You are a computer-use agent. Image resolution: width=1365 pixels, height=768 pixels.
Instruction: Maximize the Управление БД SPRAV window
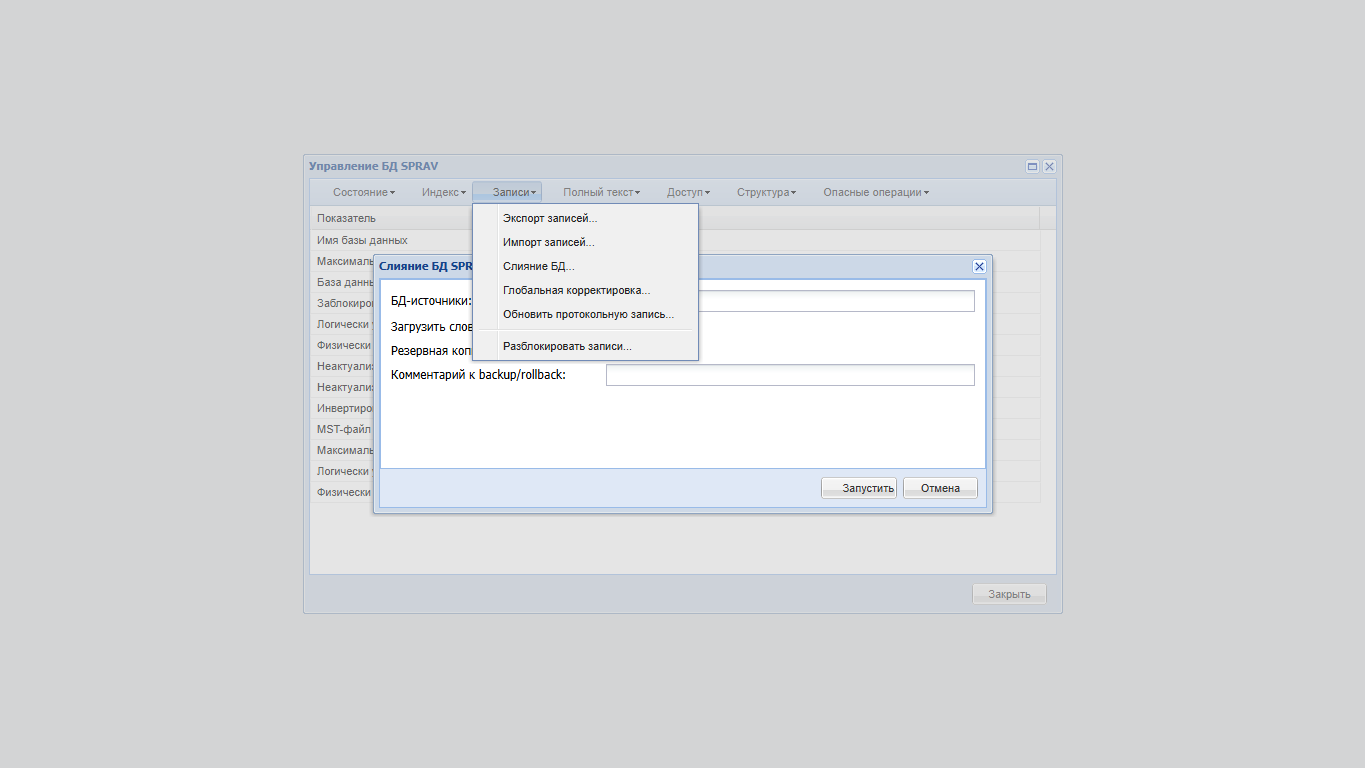pos(1033,167)
